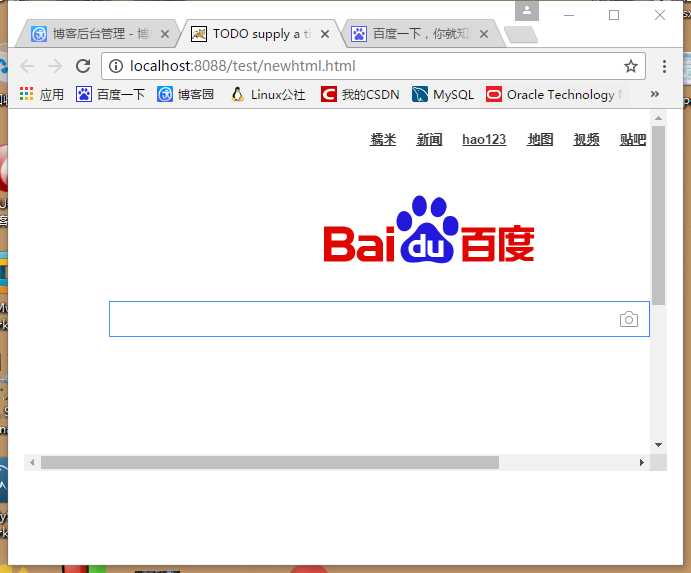Open the 应用 apps grid bookmark
The image size is (691, 573).
point(42,94)
